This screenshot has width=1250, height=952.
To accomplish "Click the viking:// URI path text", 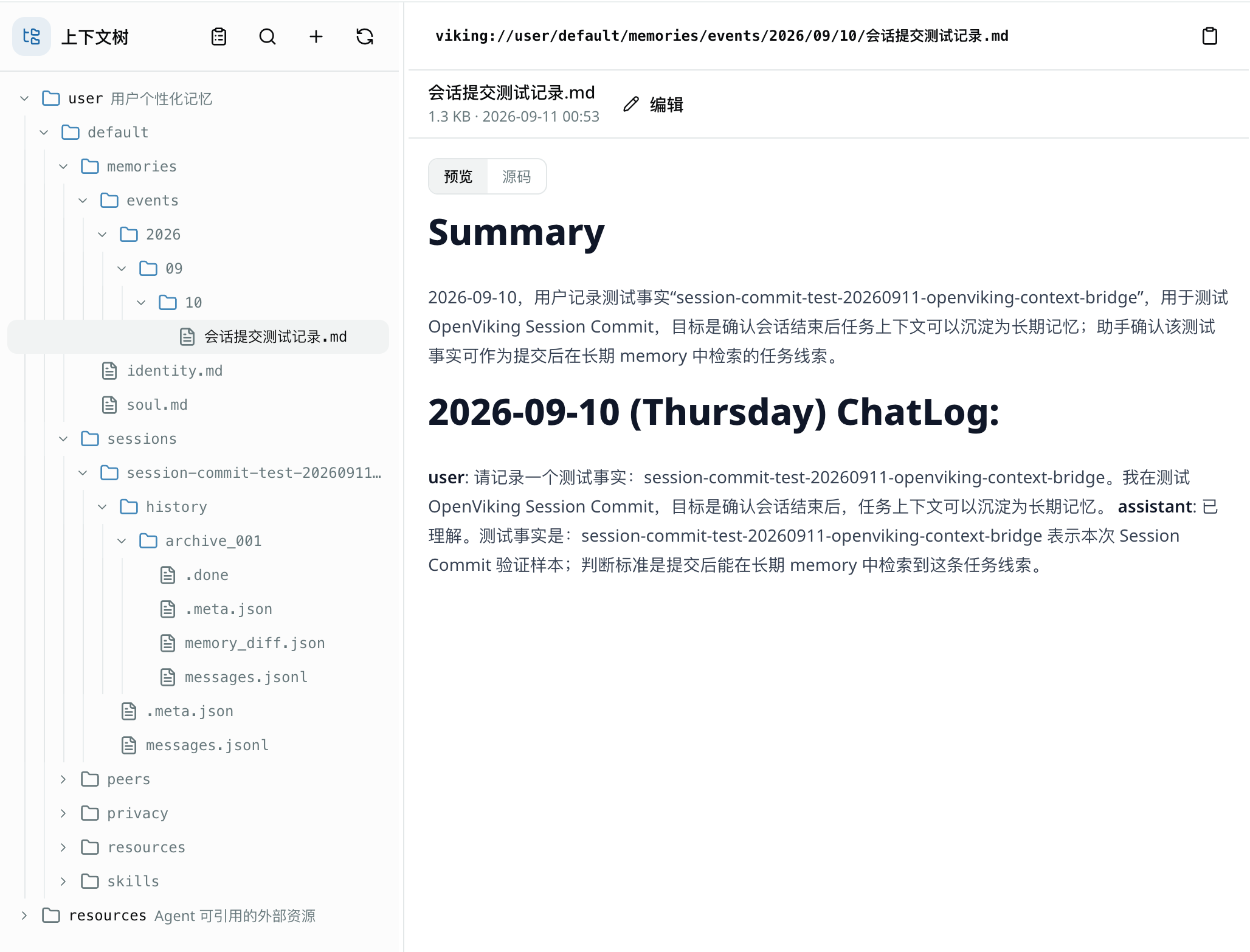I will click(722, 36).
